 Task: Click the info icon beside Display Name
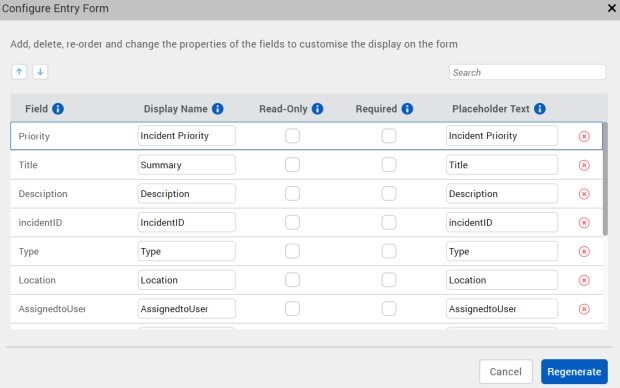[217, 109]
